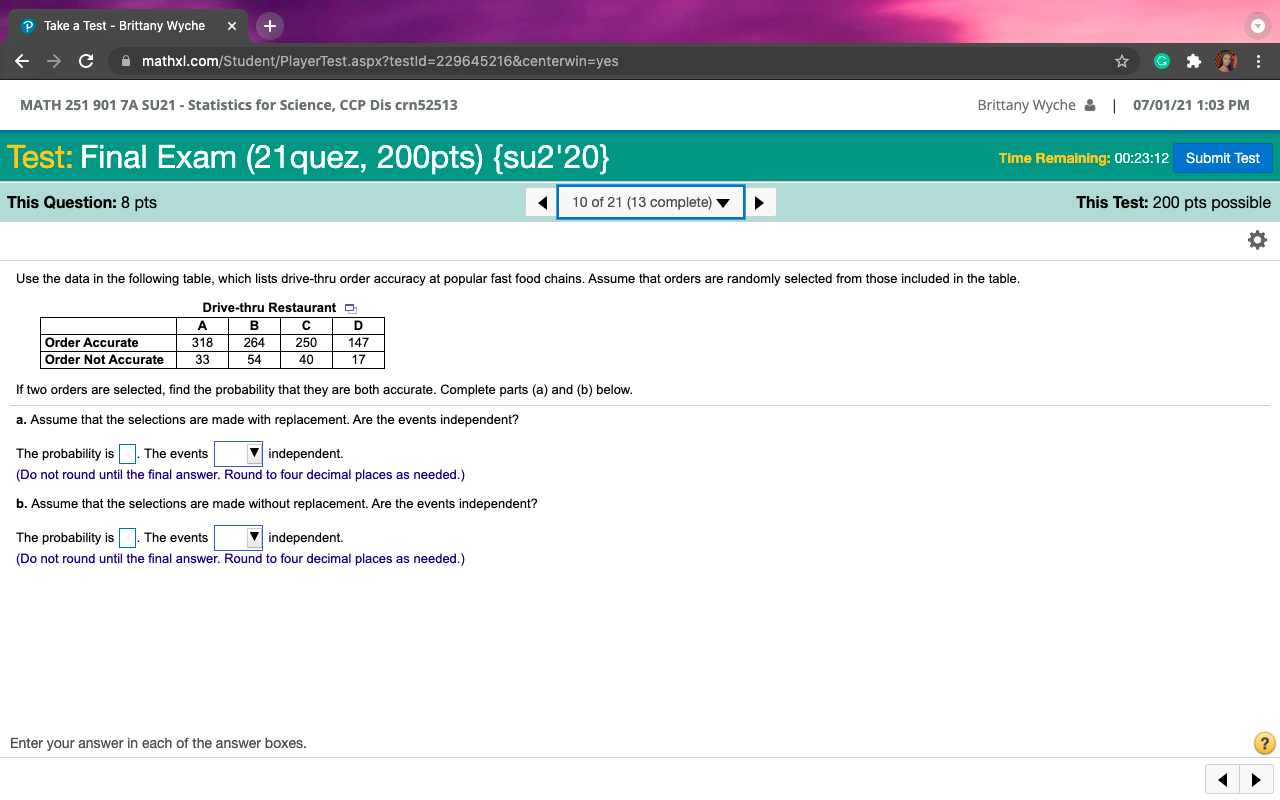Click the probability answer box in part a
1280x800 pixels.
127,453
